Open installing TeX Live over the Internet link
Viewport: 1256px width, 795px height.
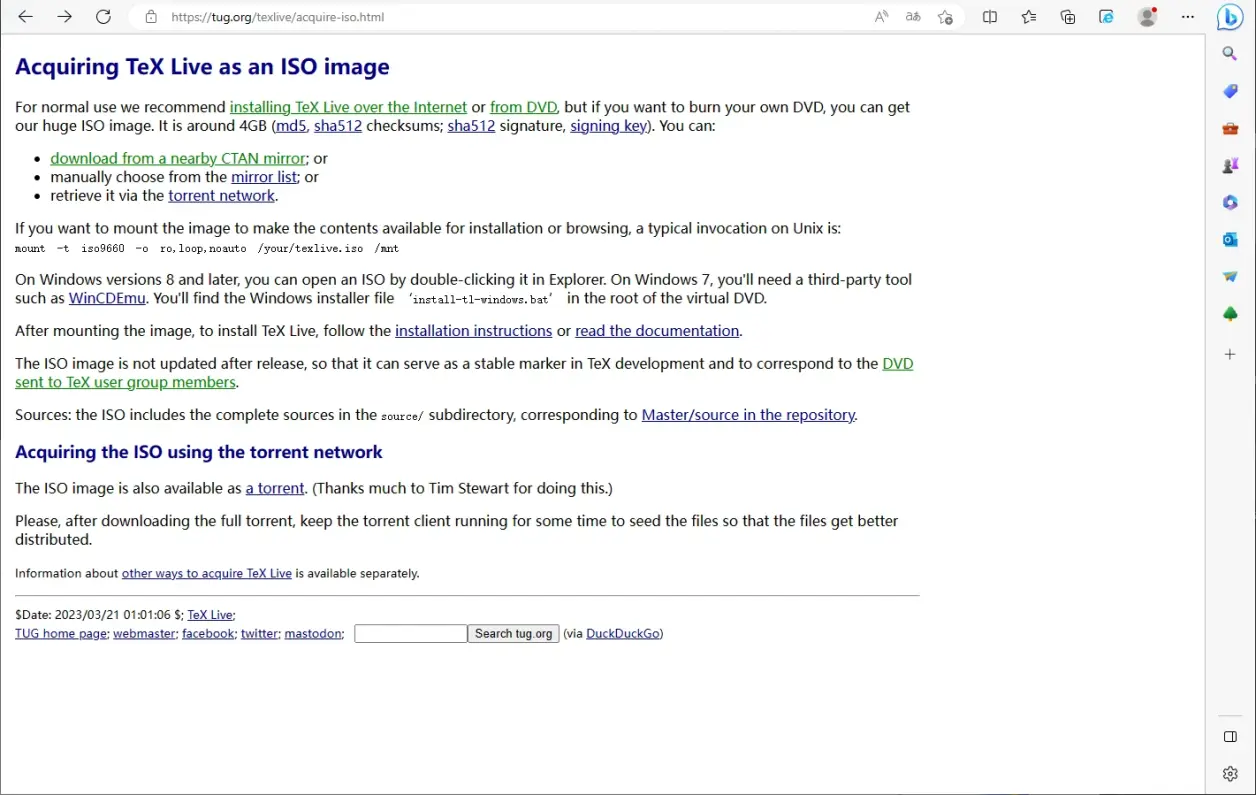(x=348, y=107)
